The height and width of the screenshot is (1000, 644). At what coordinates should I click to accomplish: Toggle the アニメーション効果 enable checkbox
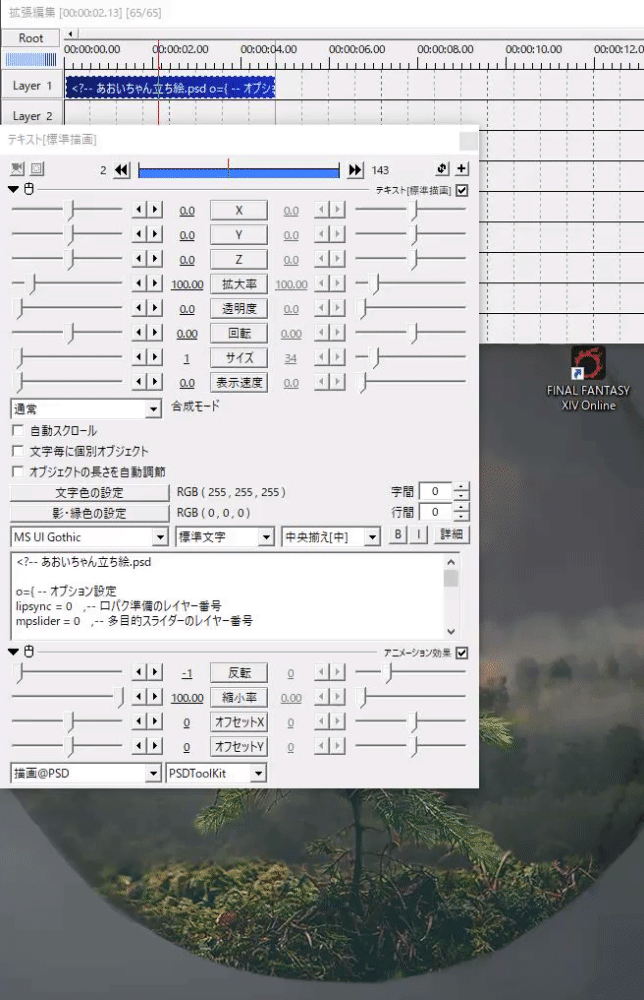[x=462, y=652]
